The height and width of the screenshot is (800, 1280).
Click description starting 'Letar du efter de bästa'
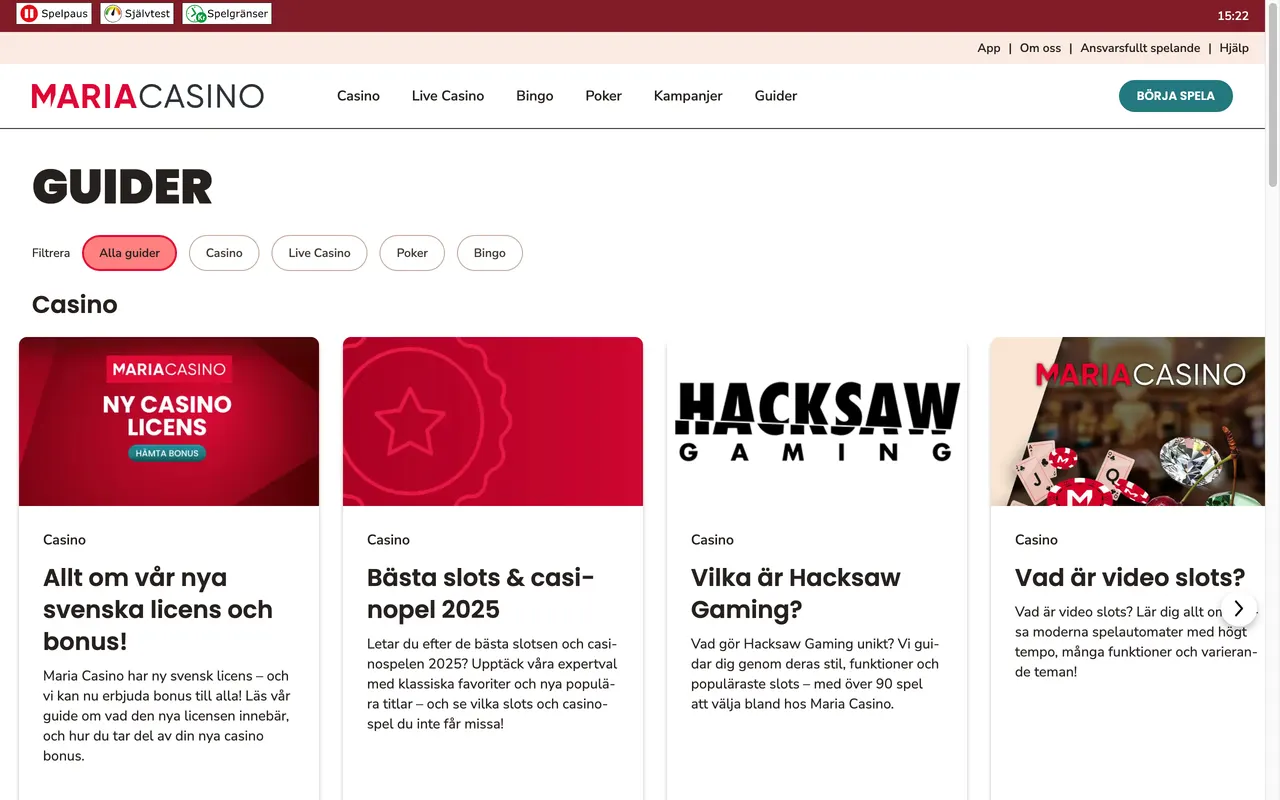click(492, 684)
